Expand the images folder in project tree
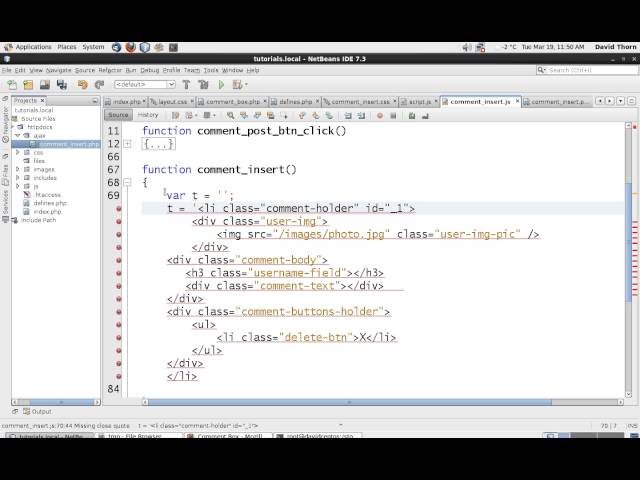Image resolution: width=640 pixels, height=480 pixels. tap(18, 169)
